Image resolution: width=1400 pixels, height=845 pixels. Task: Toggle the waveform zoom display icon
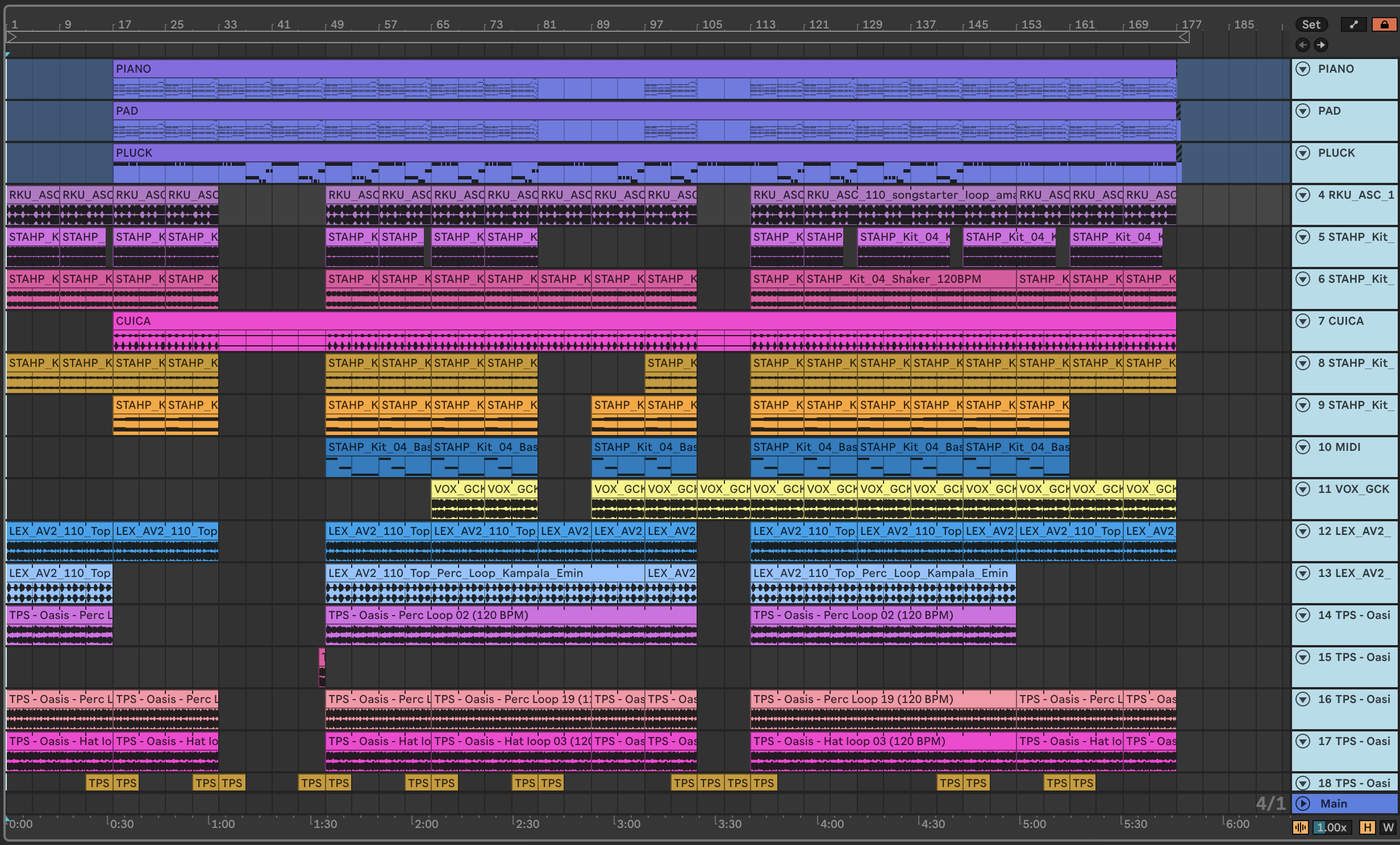(x=1300, y=827)
